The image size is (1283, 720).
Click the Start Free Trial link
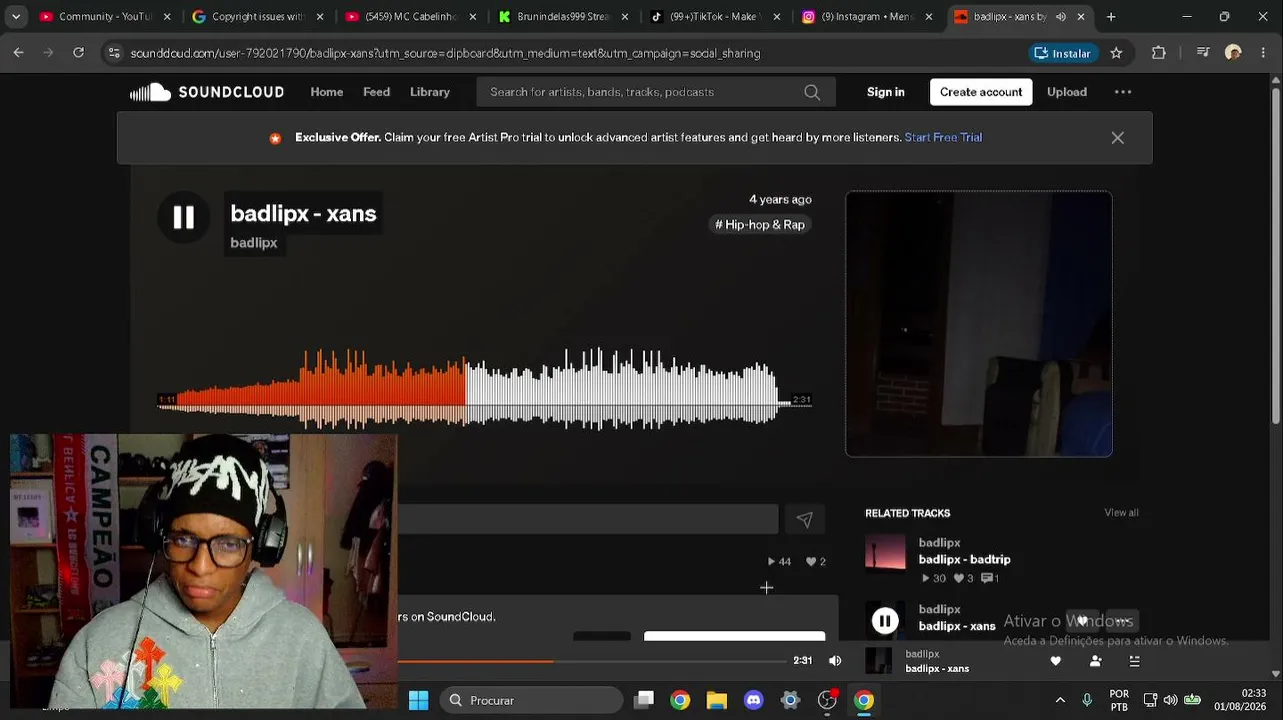click(943, 138)
